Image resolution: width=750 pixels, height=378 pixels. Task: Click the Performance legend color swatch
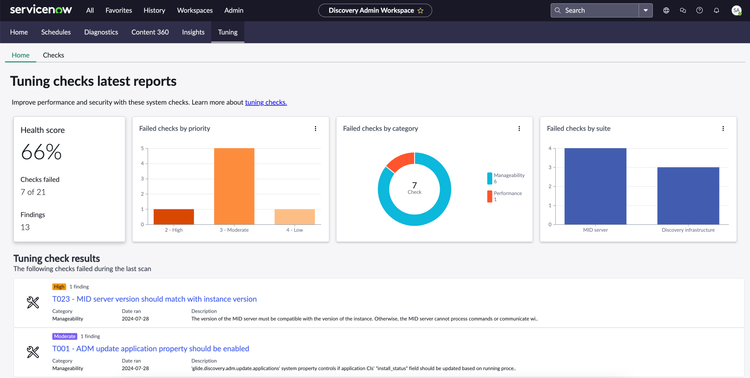coord(489,197)
